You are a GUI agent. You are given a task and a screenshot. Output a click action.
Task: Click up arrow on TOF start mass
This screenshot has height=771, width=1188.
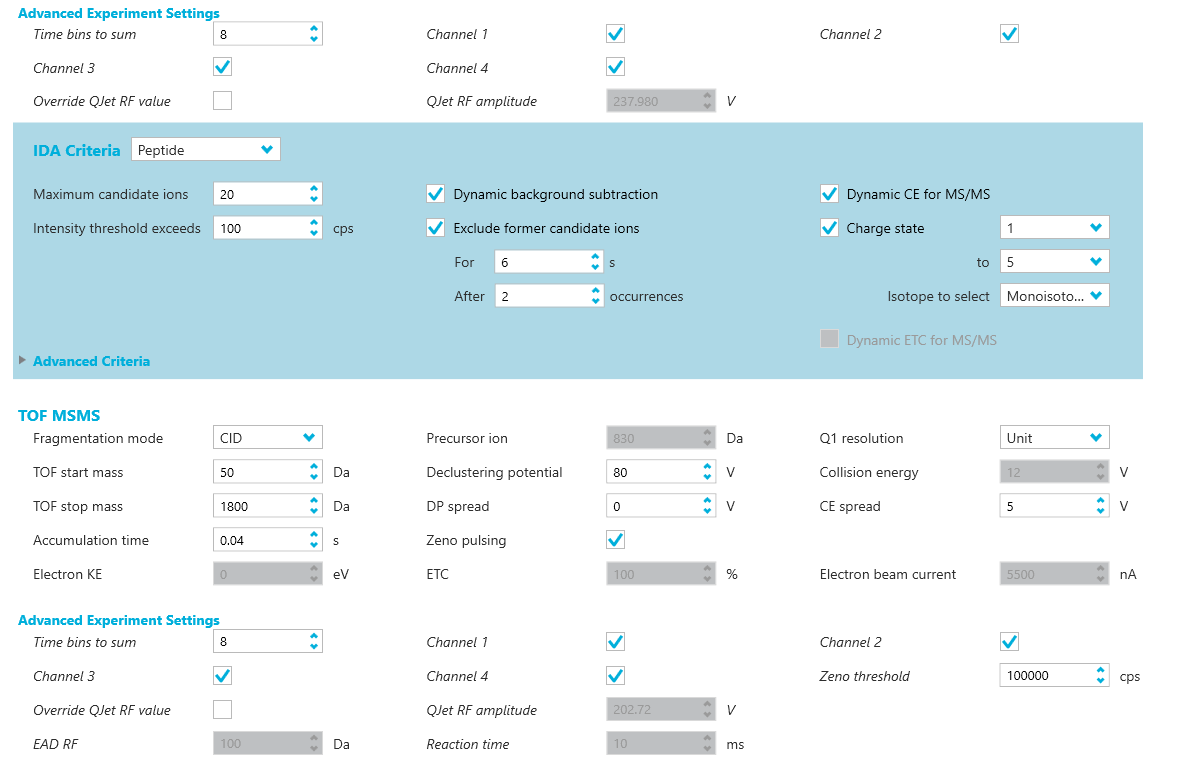314,467
